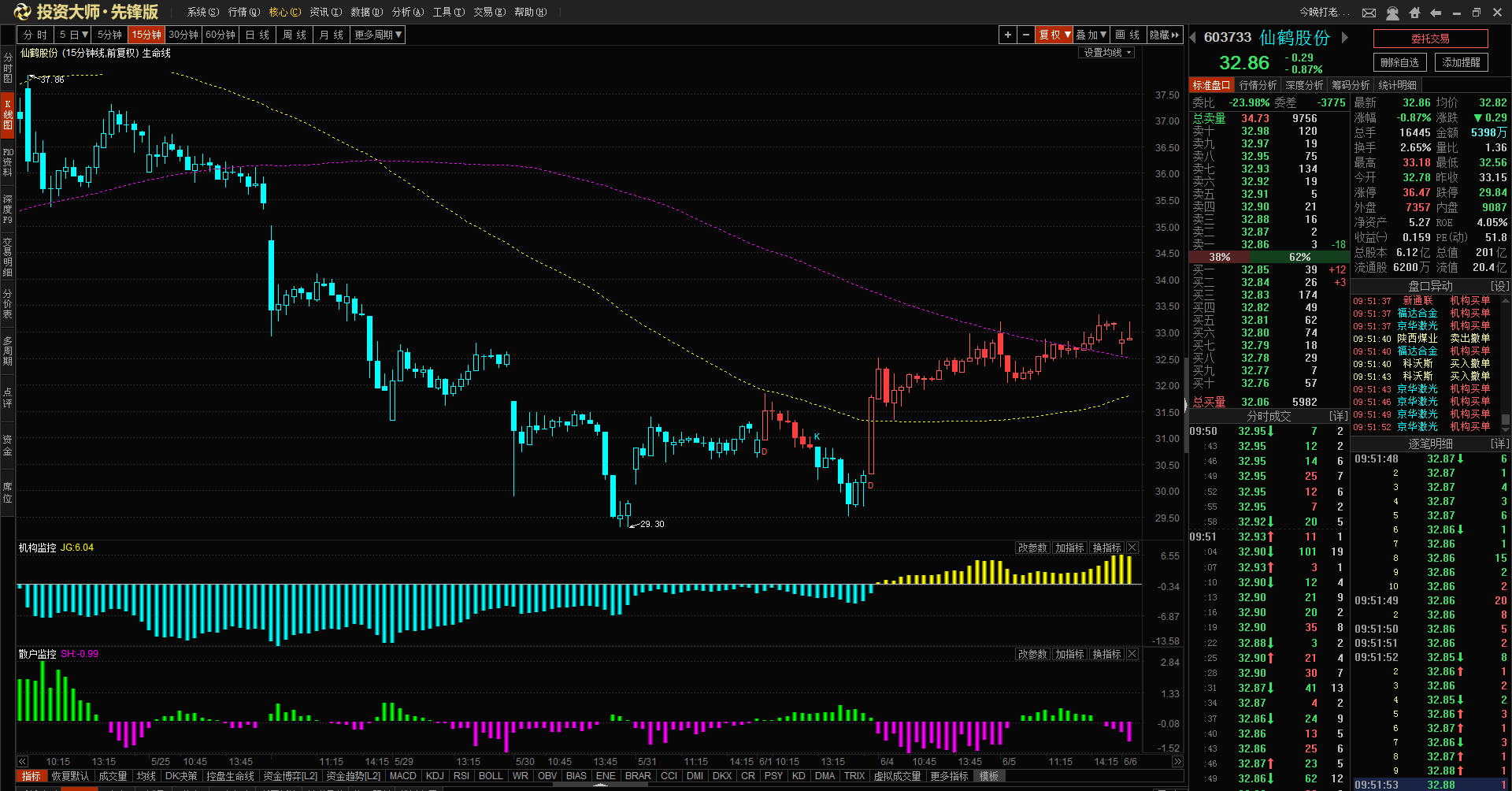Viewport: 1512px width, 791px height.
Task: Open 分价表 in the sidebar
Action: (x=7, y=304)
